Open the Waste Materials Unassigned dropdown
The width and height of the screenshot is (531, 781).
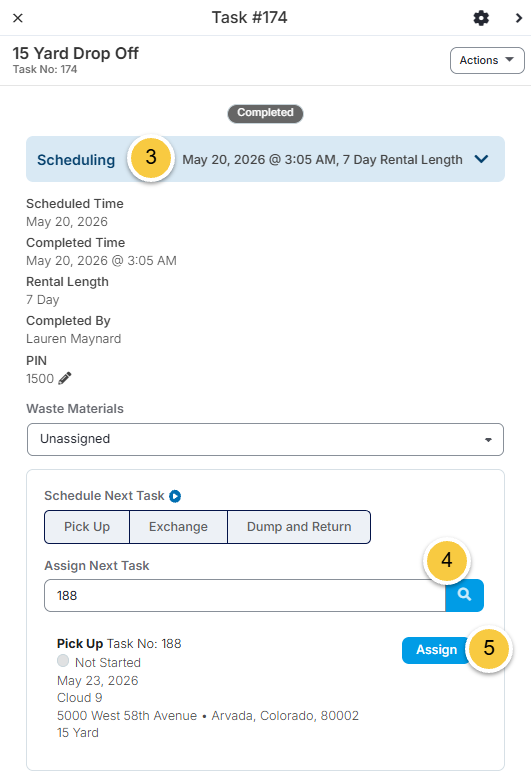coord(266,439)
